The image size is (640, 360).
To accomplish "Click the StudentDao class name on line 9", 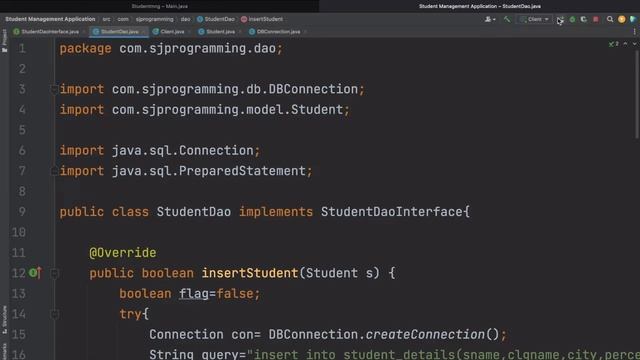I will 193,211.
